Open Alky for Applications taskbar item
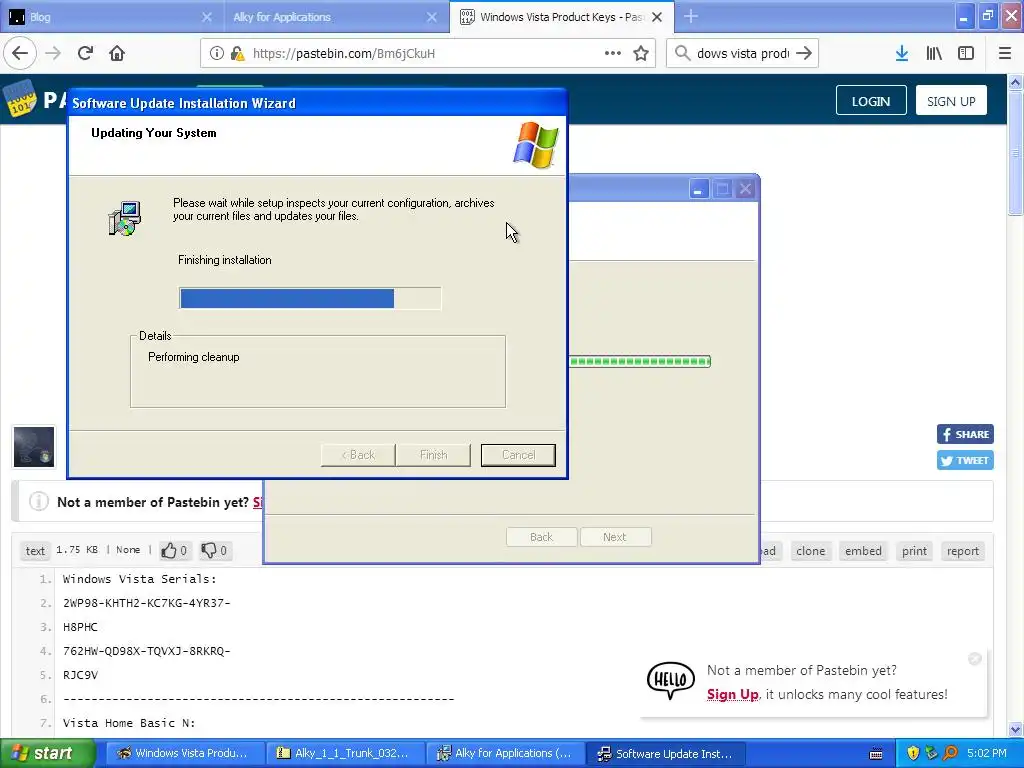Image resolution: width=1024 pixels, height=768 pixels. 505,754
